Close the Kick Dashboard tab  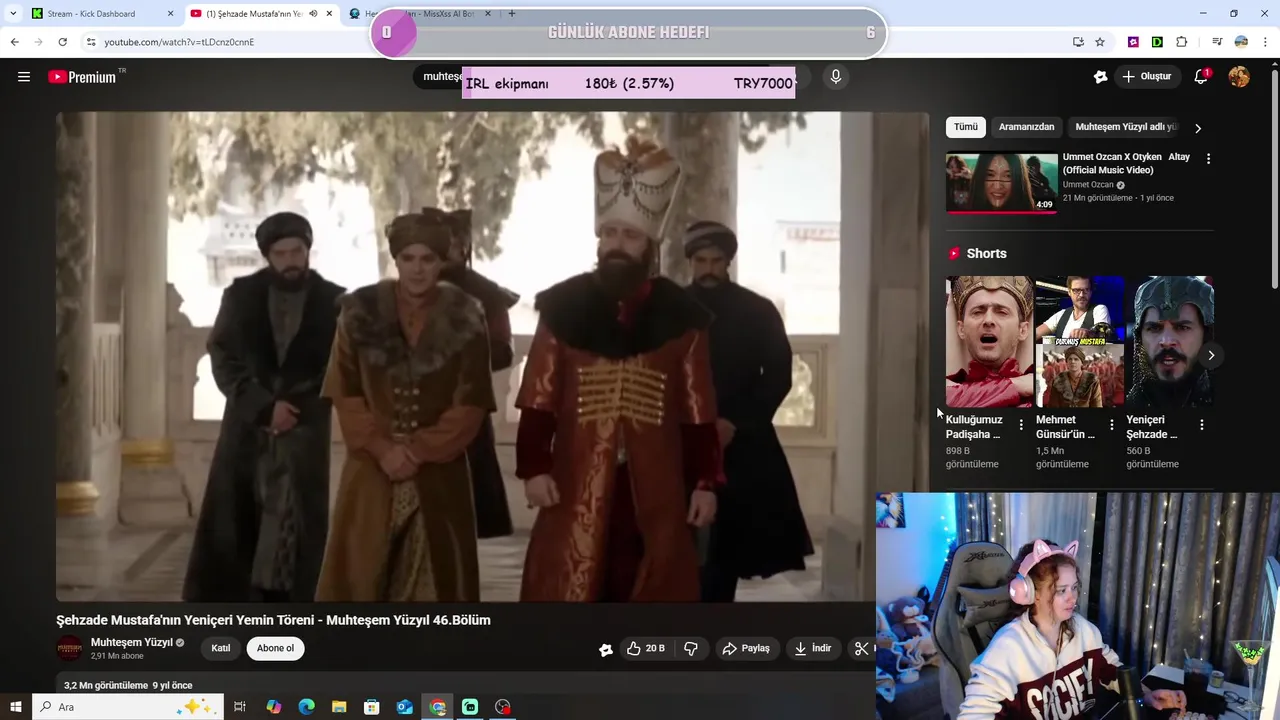(x=170, y=14)
